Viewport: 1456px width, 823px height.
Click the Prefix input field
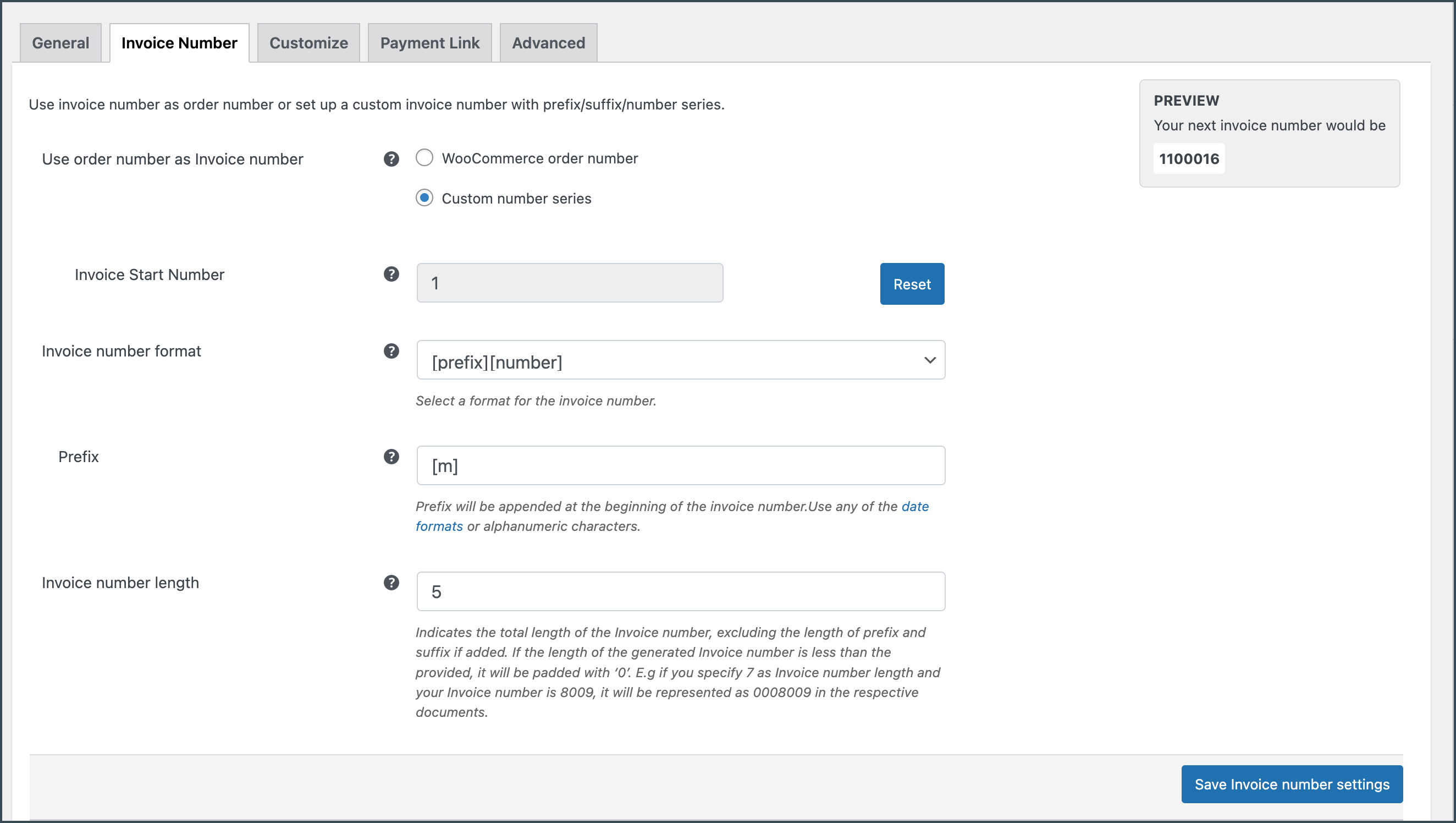pos(681,465)
